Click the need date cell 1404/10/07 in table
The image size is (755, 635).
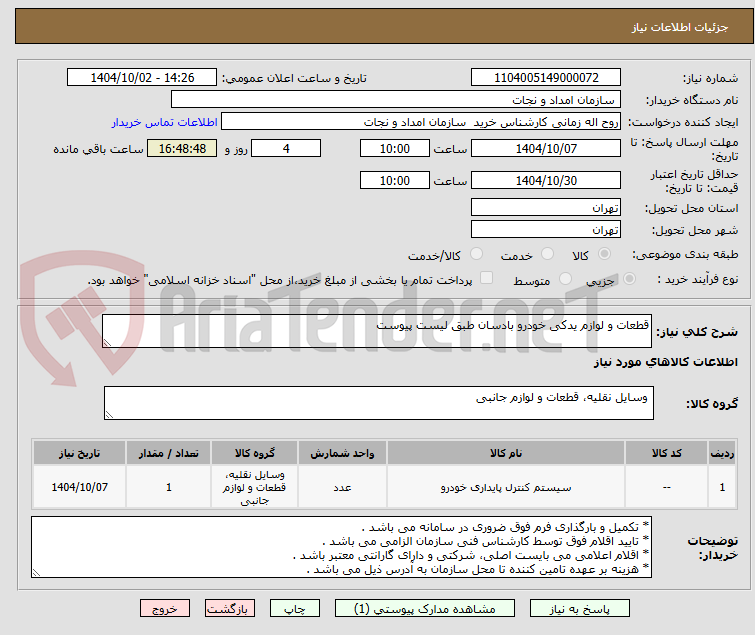[79, 488]
